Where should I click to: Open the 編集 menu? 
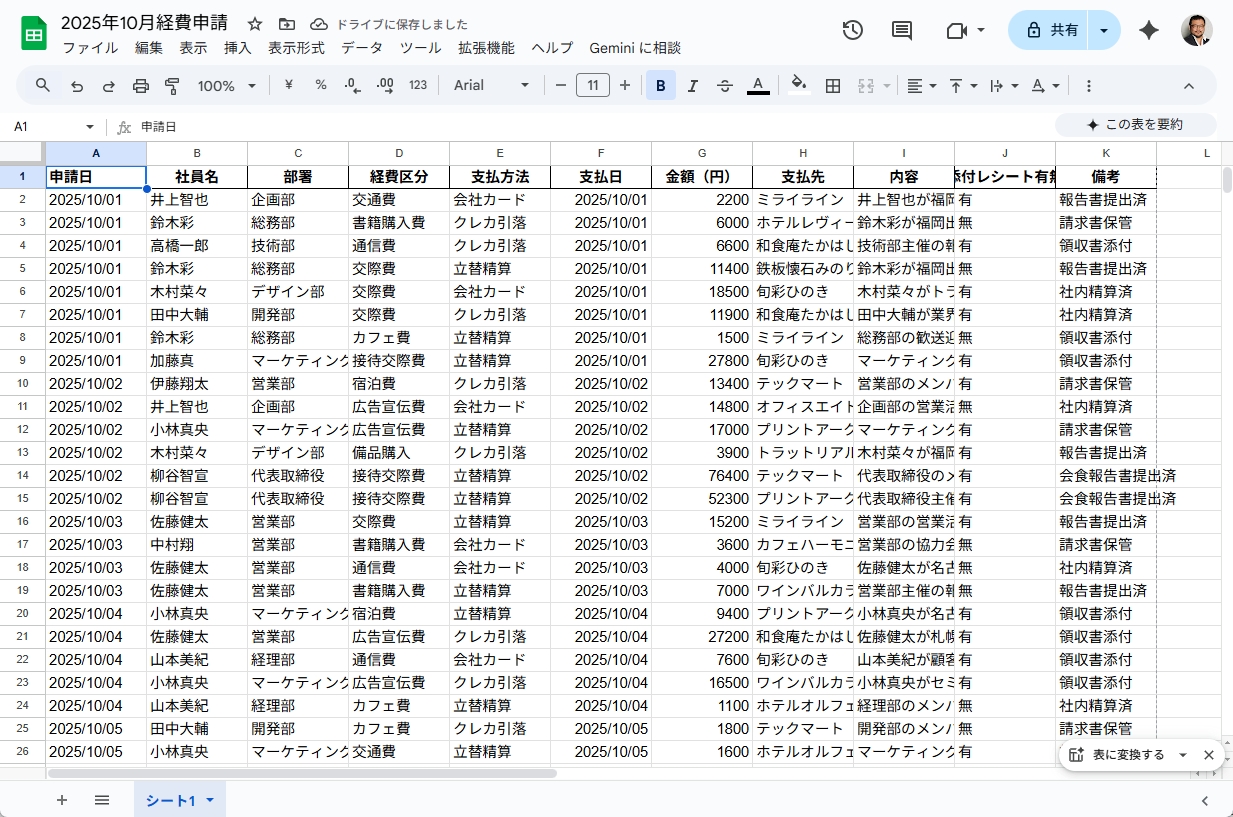(149, 47)
